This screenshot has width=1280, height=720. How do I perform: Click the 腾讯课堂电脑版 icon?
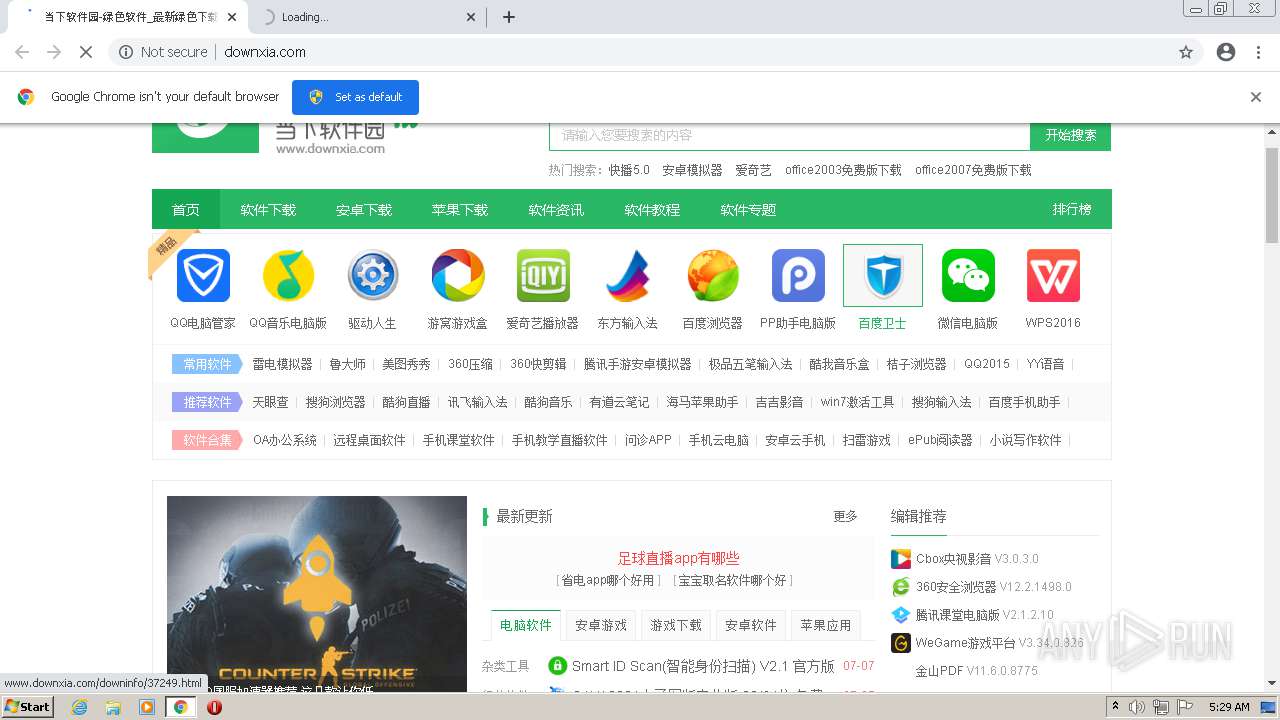tap(901, 615)
